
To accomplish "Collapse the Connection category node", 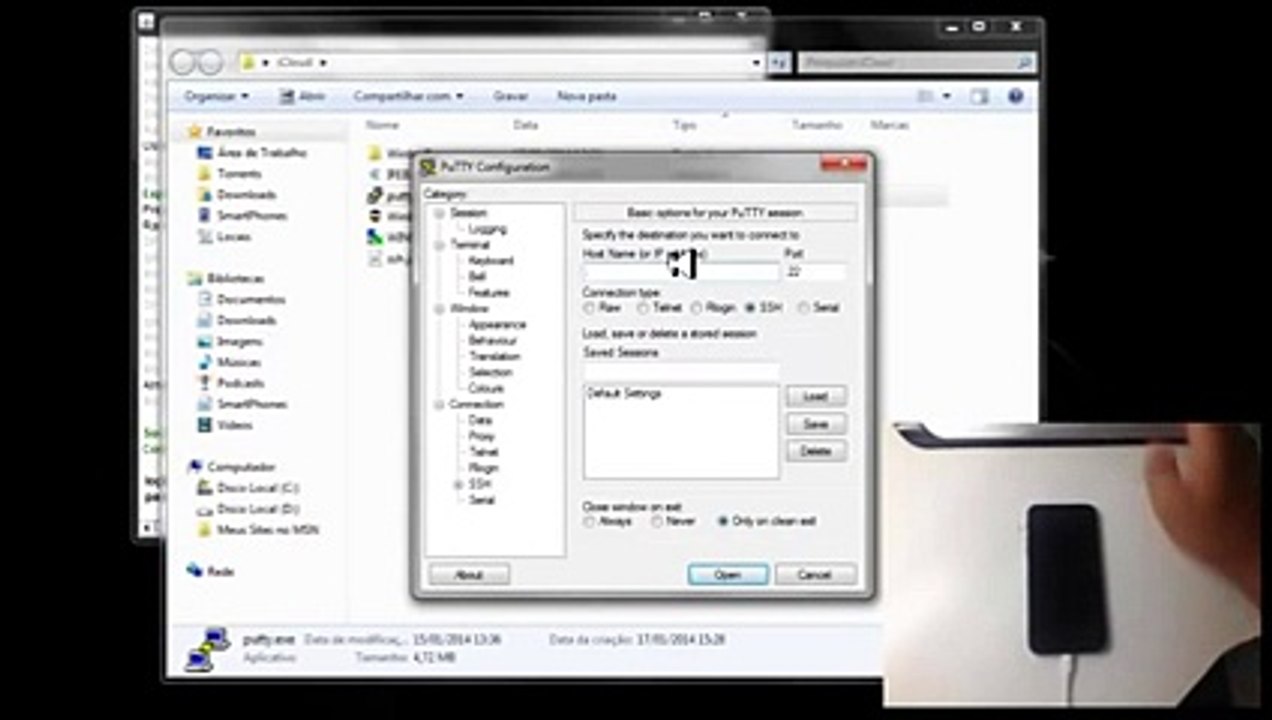I will tap(439, 405).
